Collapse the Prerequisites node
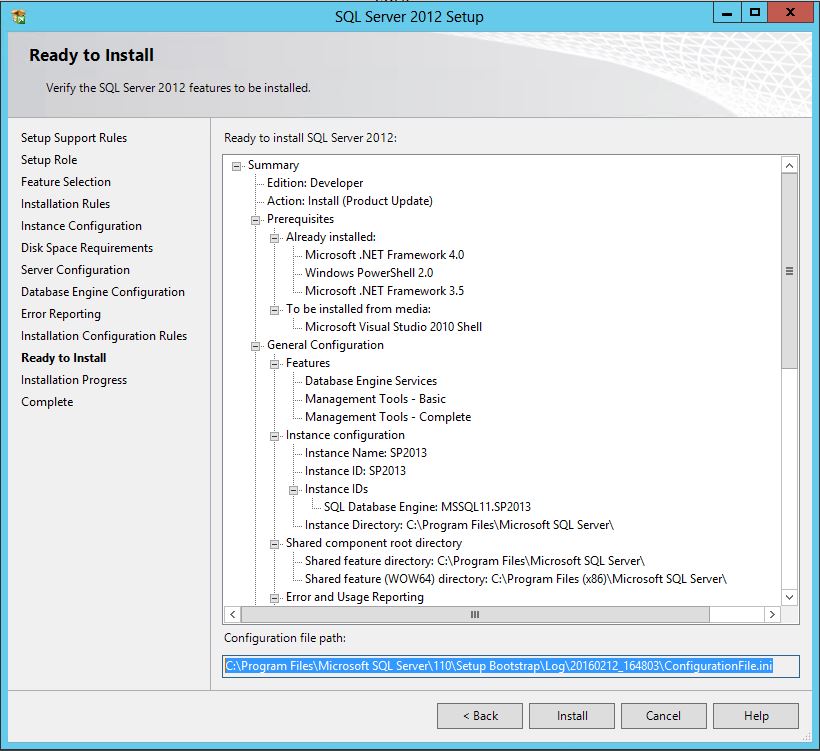The height and width of the screenshot is (751, 820). [255, 220]
